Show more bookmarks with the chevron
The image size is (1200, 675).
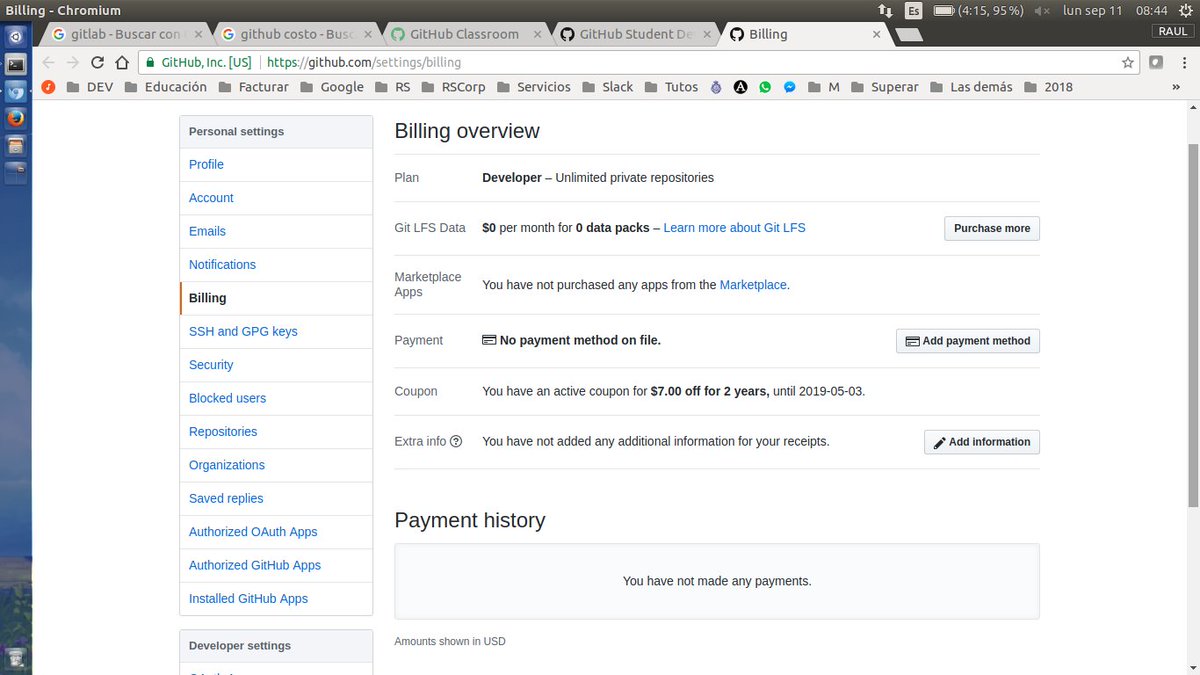[1176, 87]
